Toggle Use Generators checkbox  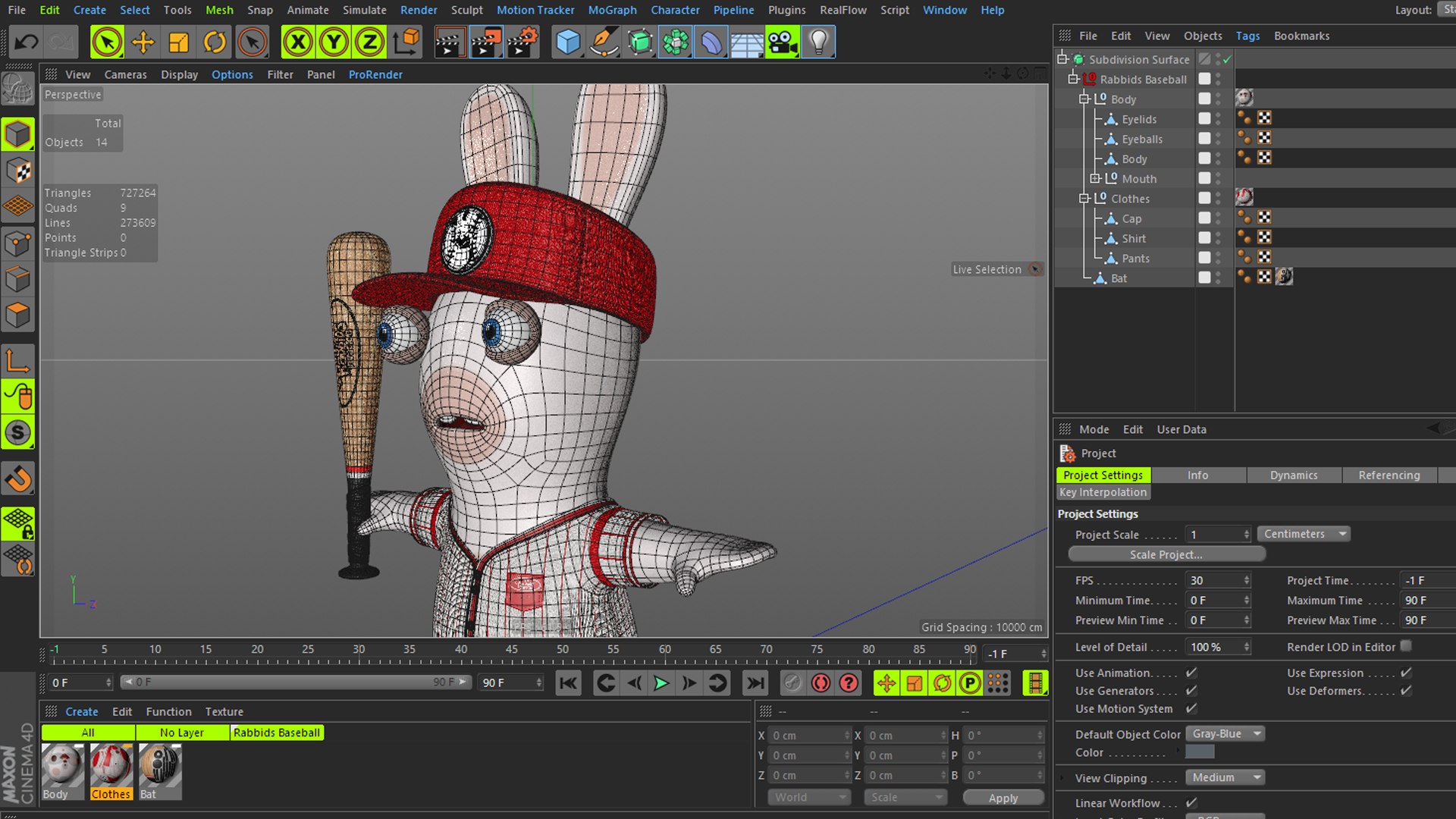(1191, 690)
